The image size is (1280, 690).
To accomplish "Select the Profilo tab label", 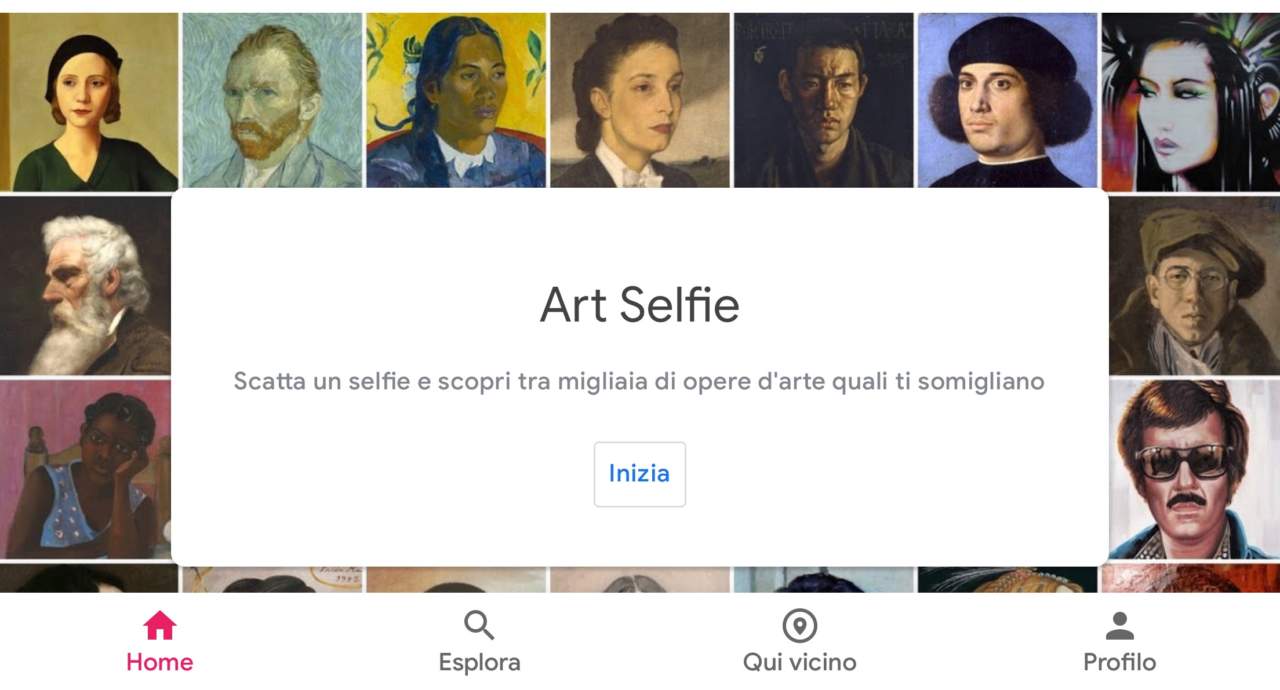I will [x=1119, y=662].
